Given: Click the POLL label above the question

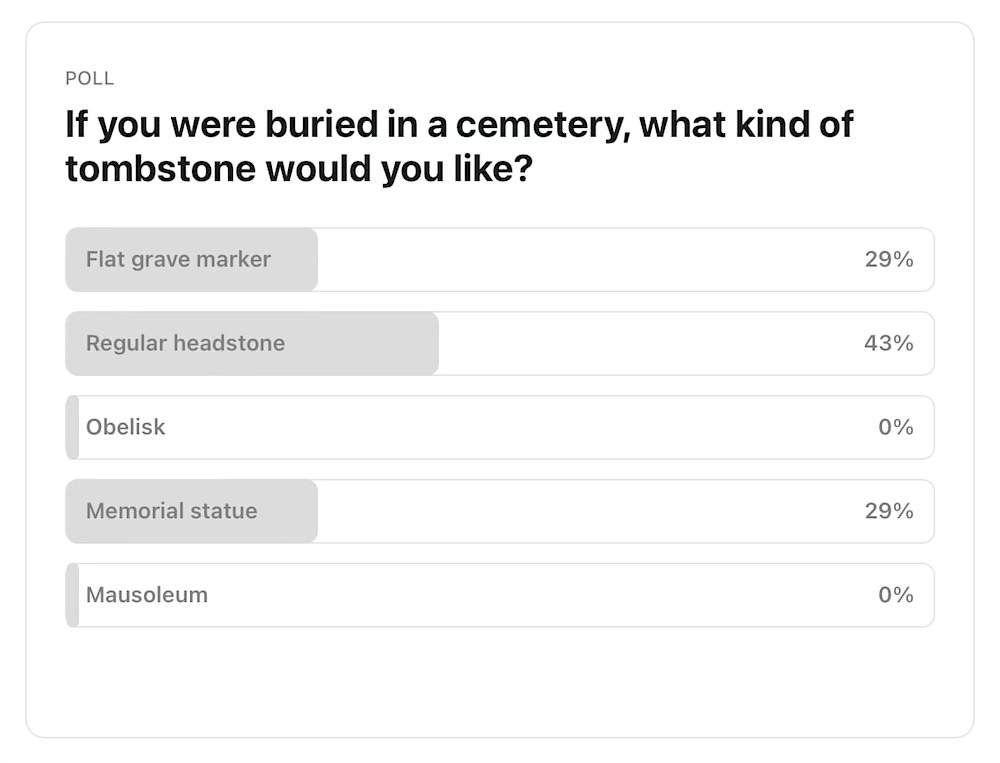Looking at the screenshot, I should [90, 78].
